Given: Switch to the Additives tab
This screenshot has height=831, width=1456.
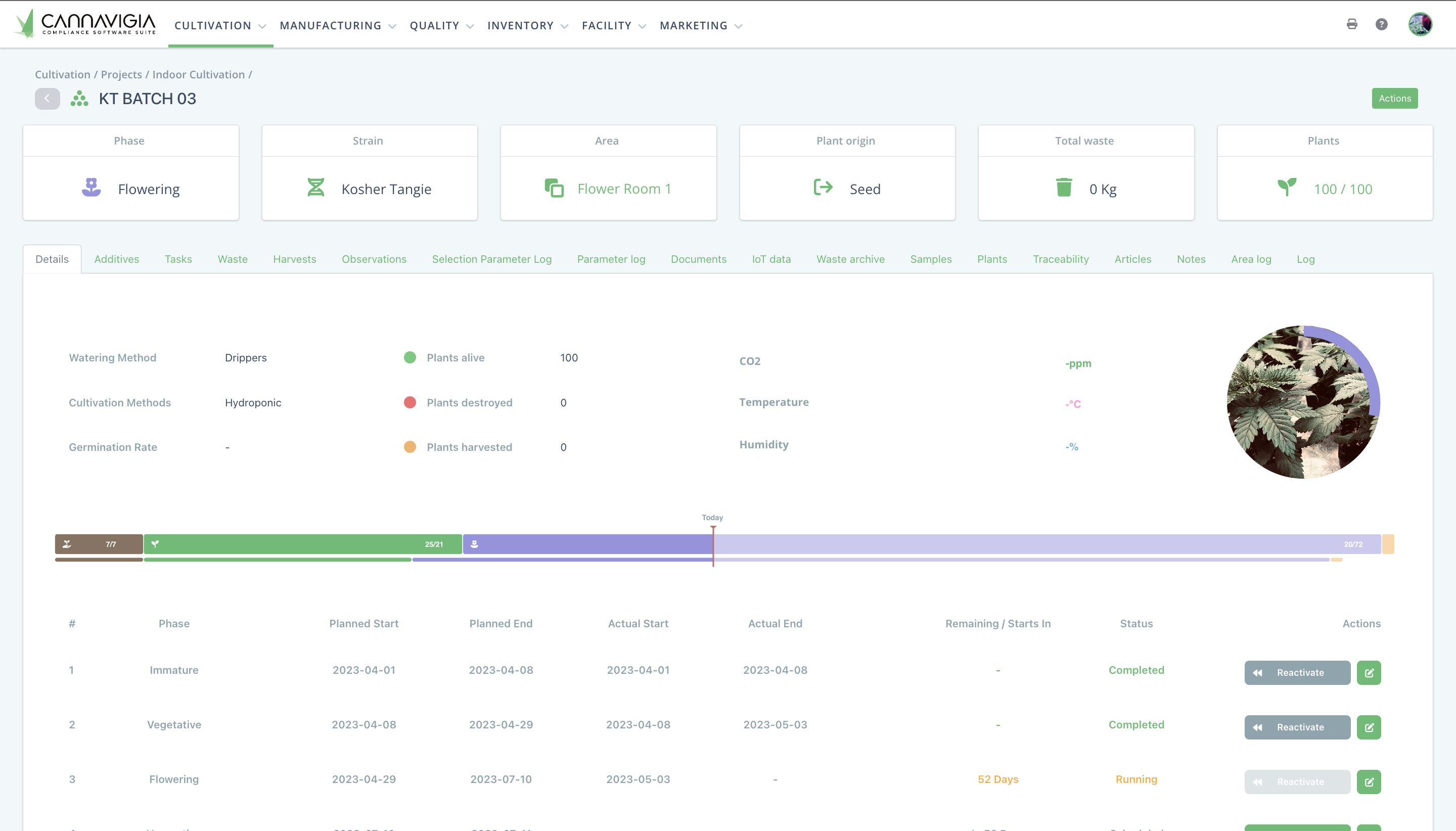Looking at the screenshot, I should (116, 259).
